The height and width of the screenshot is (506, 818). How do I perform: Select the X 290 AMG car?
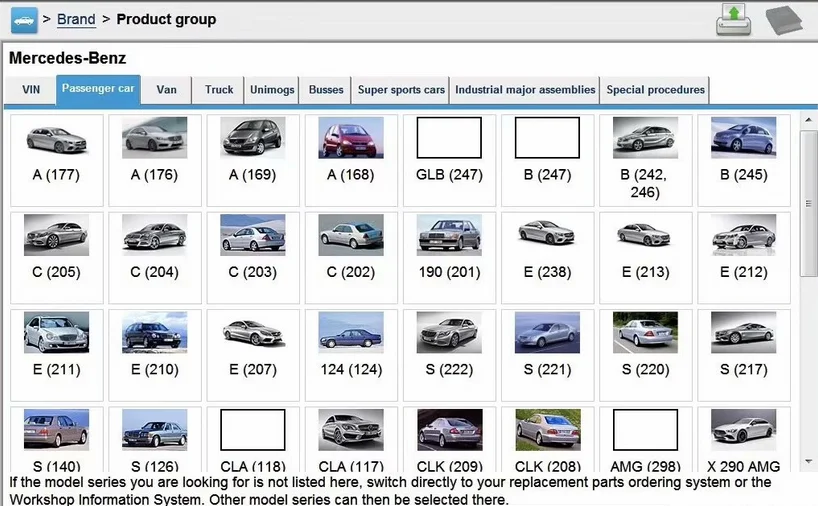pyautogui.click(x=743, y=439)
